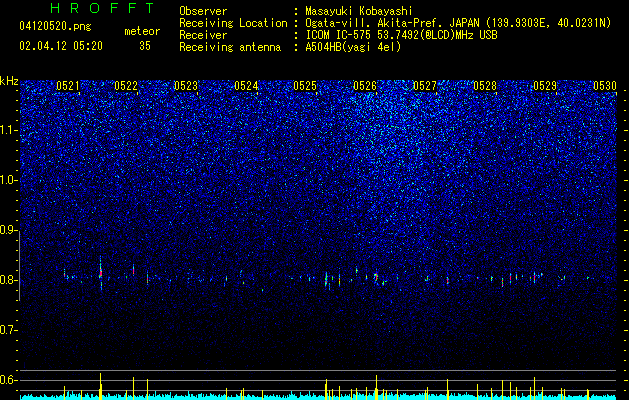Click the Receiving antenna label

230,47
